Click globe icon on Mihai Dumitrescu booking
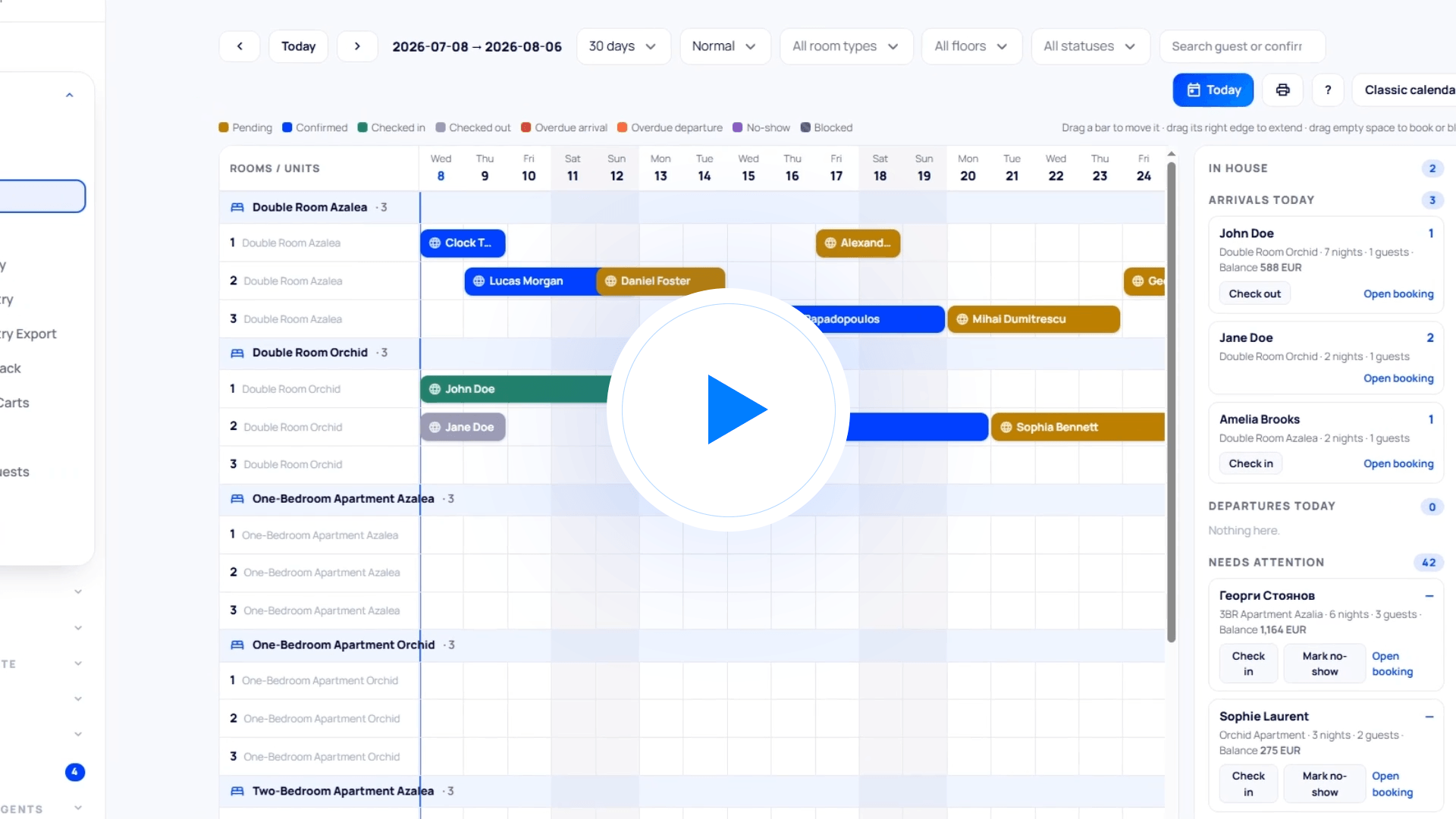This screenshot has width=1456, height=819. pos(962,319)
